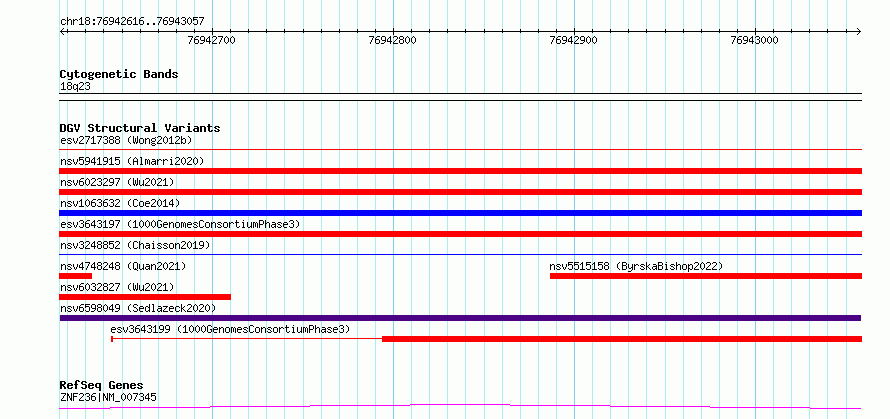Click the thin red esv2717388 variant line
Viewport: 890px width, 419px height.
tap(460, 150)
